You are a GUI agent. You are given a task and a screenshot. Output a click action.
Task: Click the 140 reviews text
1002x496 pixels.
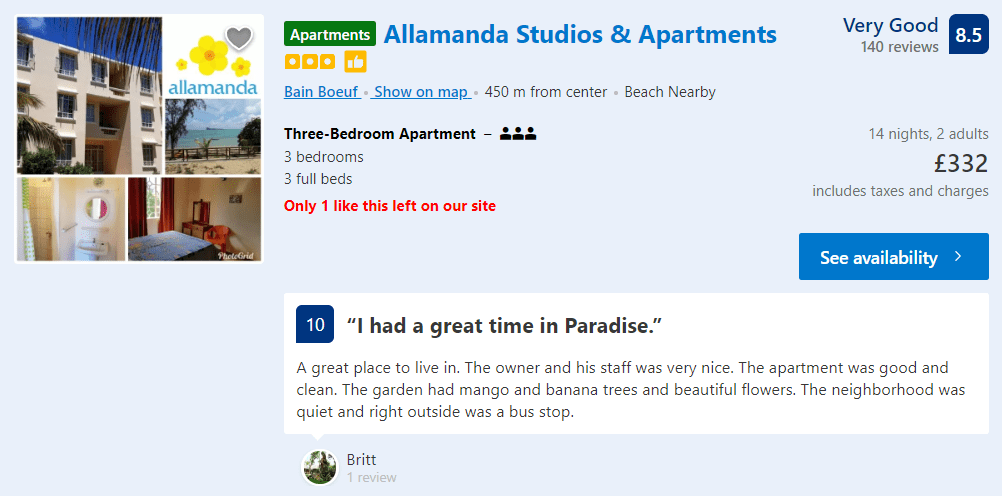899,47
